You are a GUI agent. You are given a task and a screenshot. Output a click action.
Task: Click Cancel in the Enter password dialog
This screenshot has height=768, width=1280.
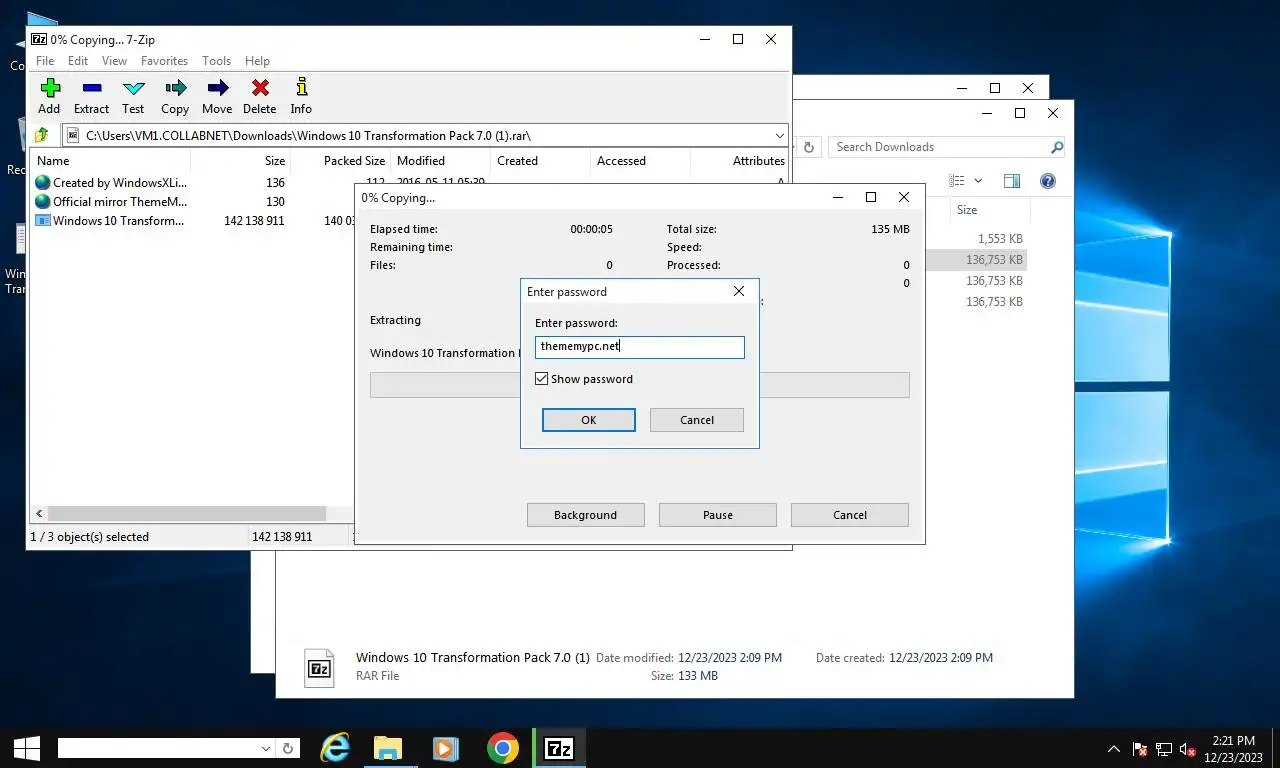coord(697,420)
